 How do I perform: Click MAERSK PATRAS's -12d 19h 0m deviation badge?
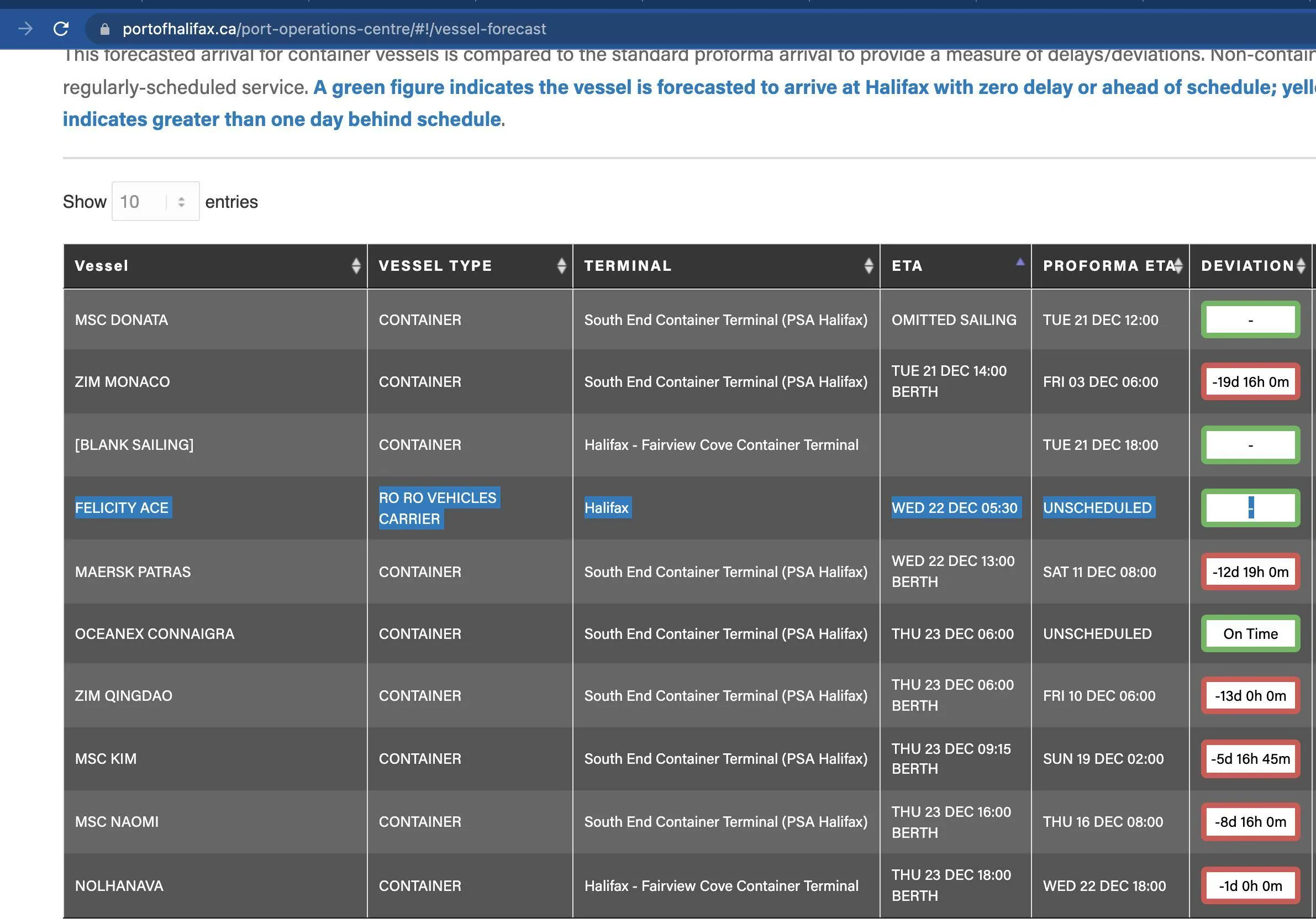point(1250,572)
